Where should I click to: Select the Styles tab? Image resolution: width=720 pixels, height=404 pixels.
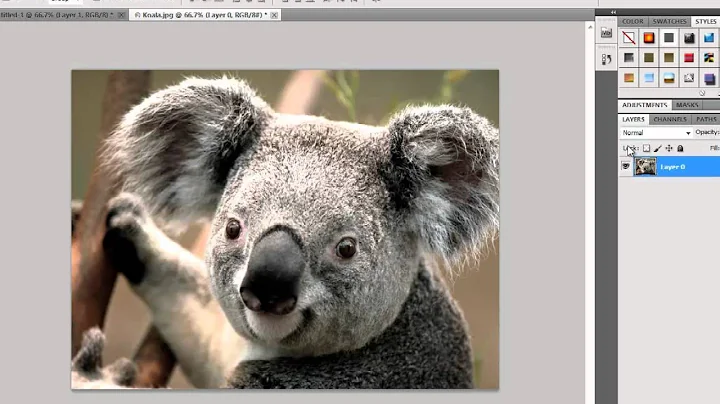point(705,22)
